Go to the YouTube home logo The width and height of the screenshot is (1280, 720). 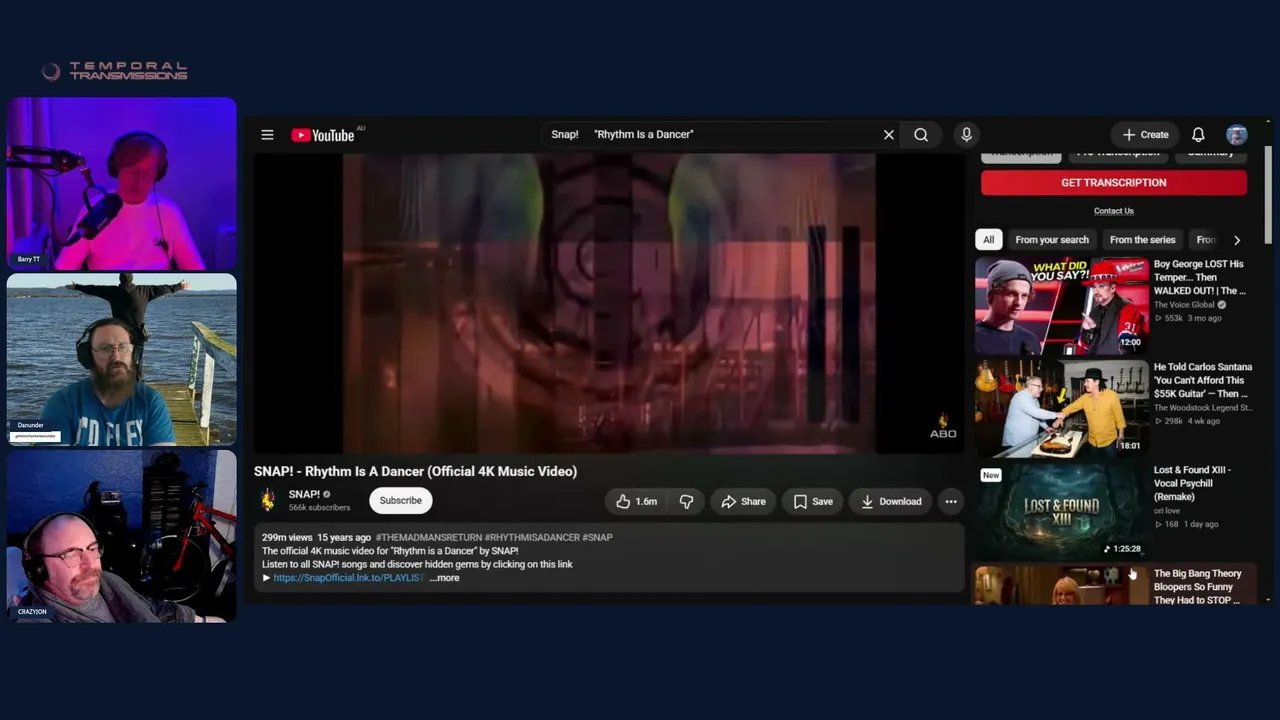[x=323, y=135]
